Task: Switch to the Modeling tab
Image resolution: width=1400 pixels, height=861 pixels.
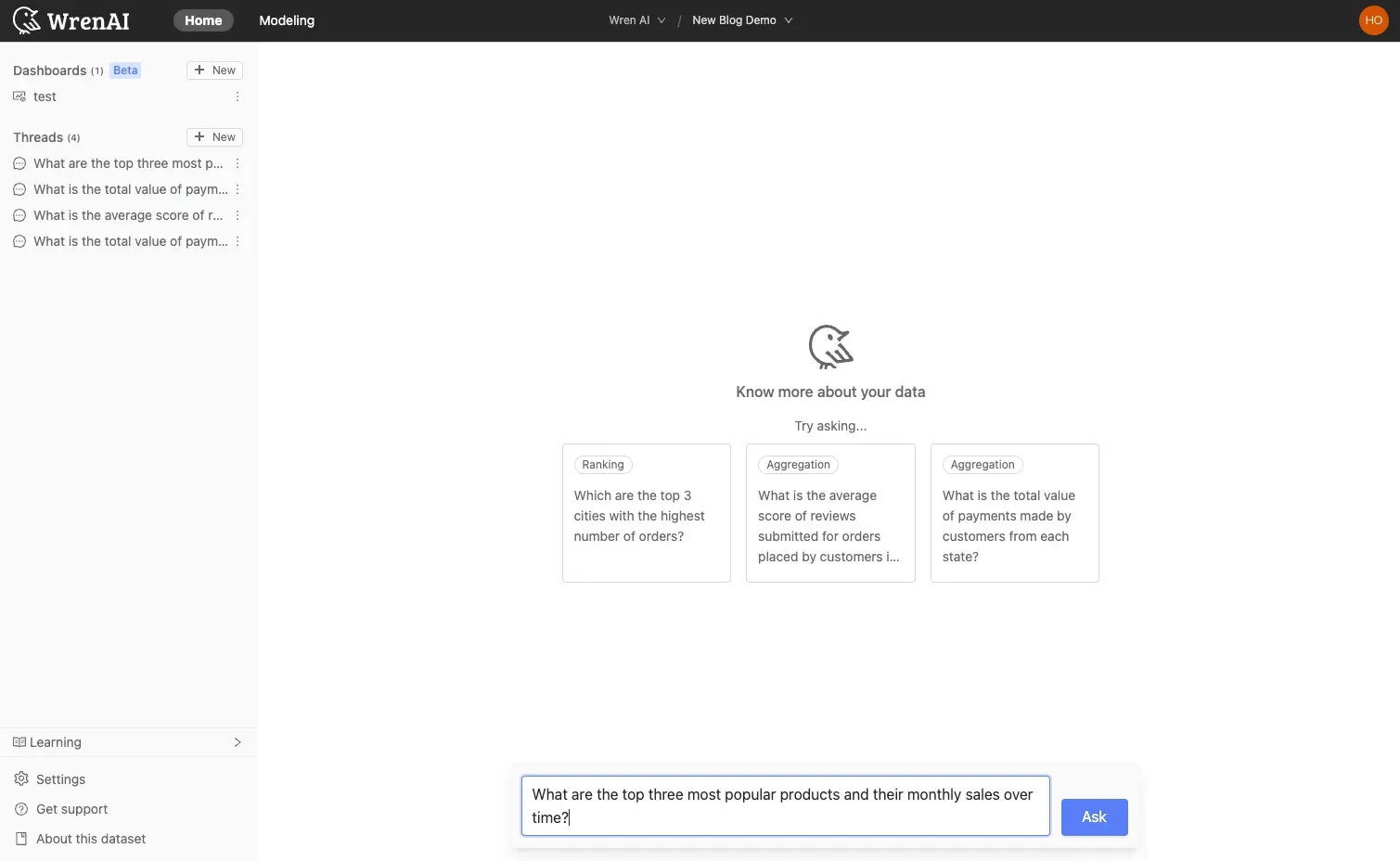Action: 287,20
